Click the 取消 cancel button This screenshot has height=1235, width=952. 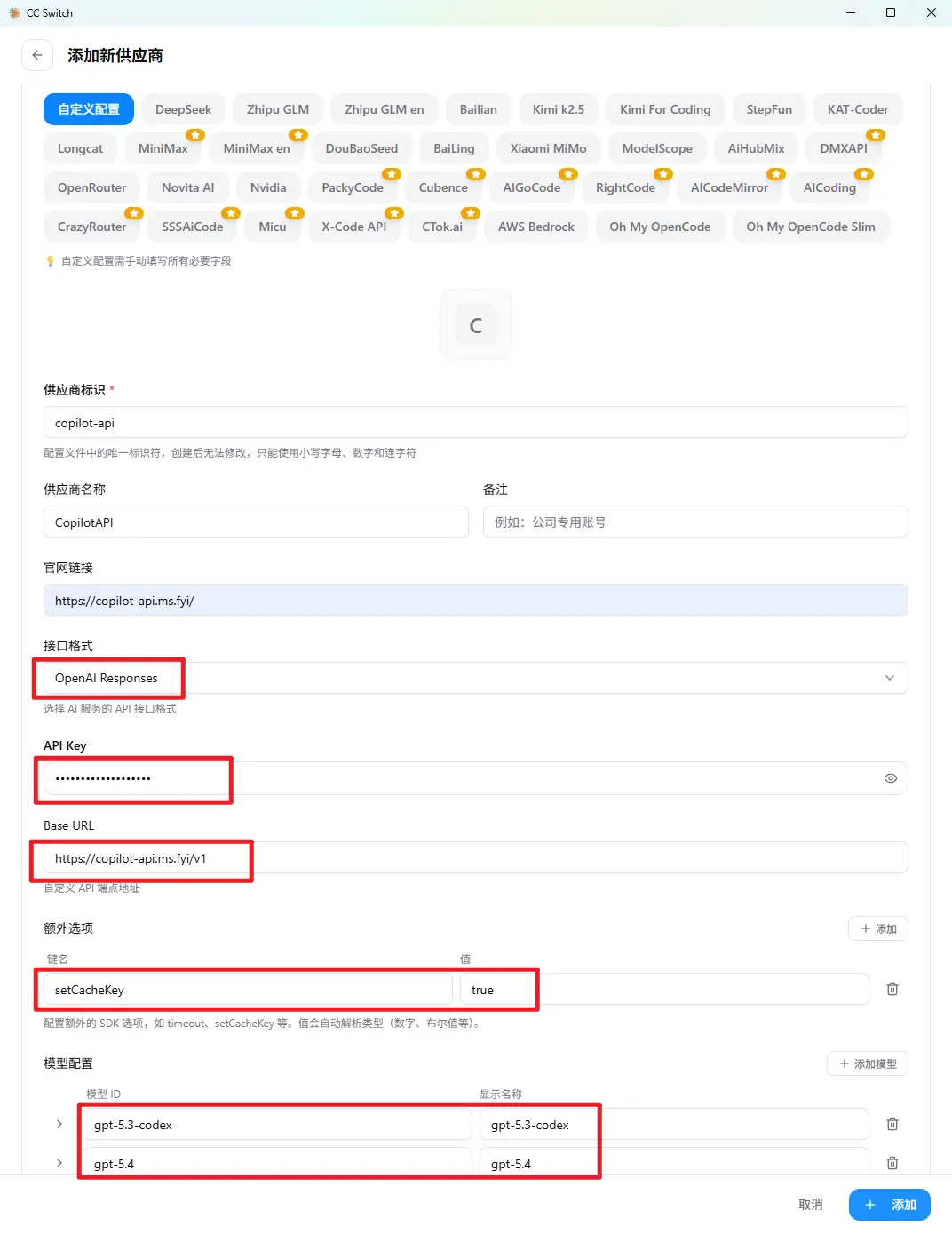tap(810, 1204)
